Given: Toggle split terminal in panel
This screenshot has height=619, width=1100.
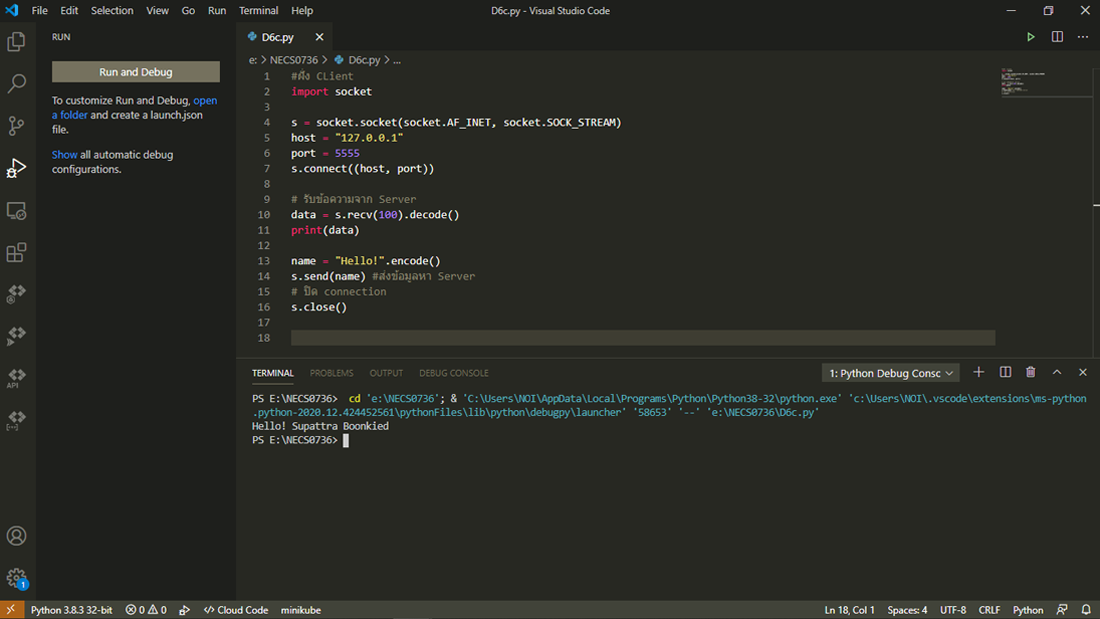Looking at the screenshot, I should tap(1006, 373).
